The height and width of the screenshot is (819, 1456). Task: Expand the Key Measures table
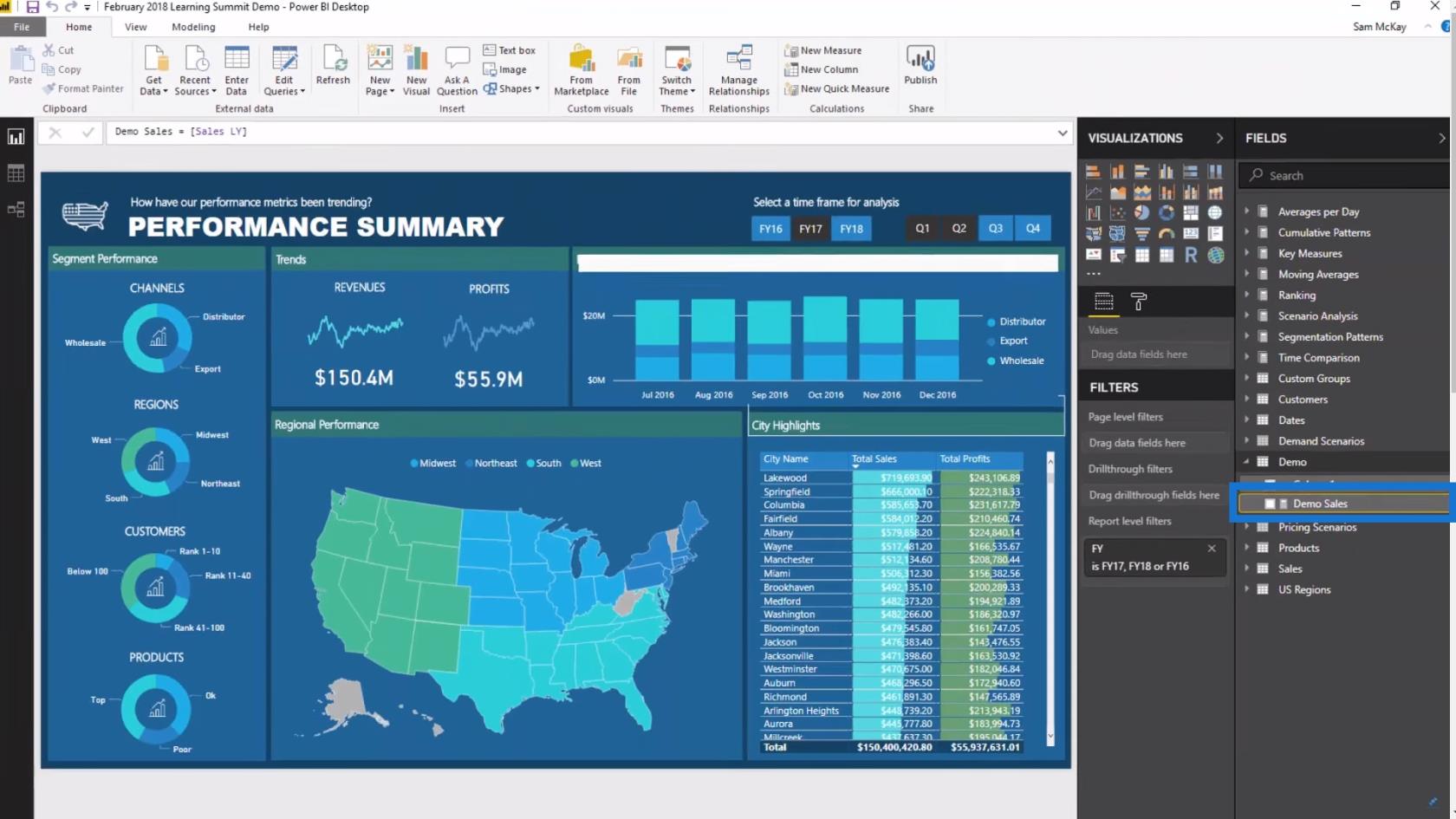[1247, 253]
